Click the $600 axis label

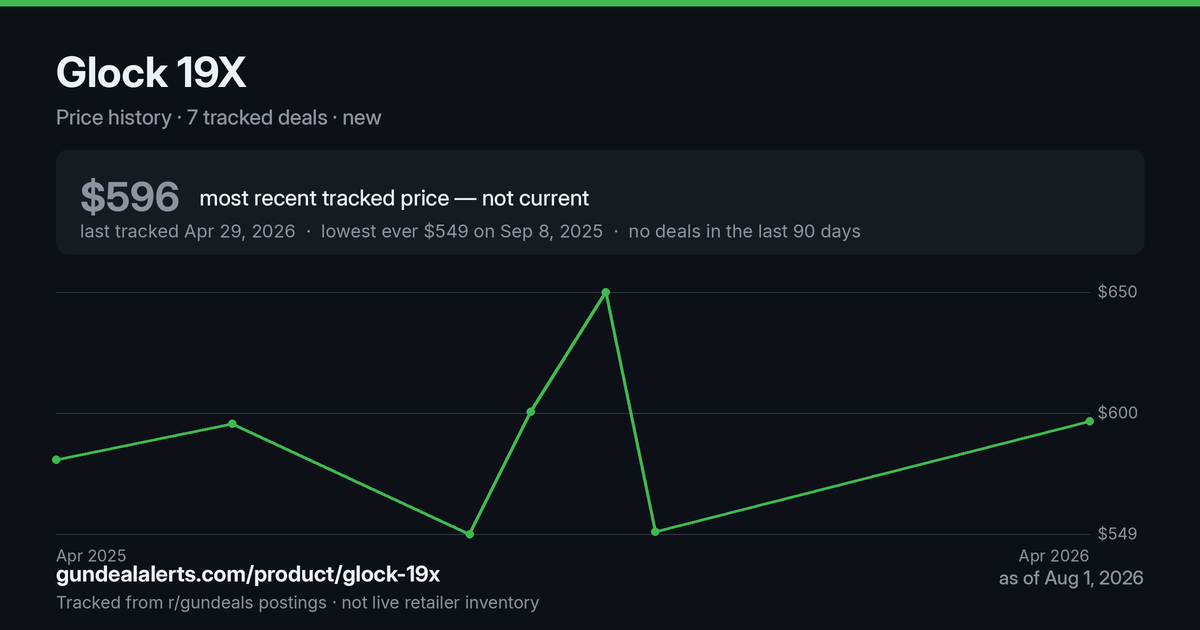pyautogui.click(x=1116, y=413)
